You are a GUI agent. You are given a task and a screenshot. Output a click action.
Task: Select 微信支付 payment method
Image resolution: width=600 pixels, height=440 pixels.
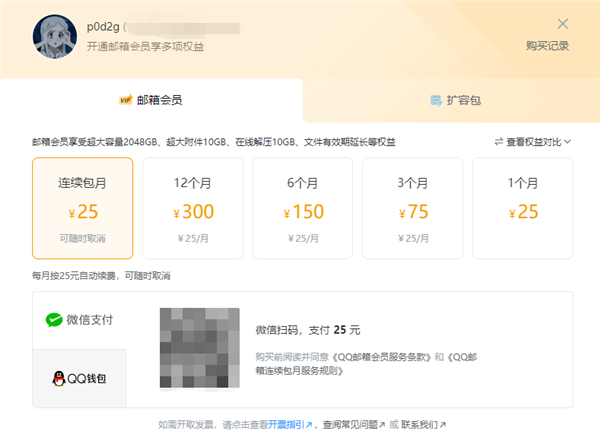coord(80,320)
